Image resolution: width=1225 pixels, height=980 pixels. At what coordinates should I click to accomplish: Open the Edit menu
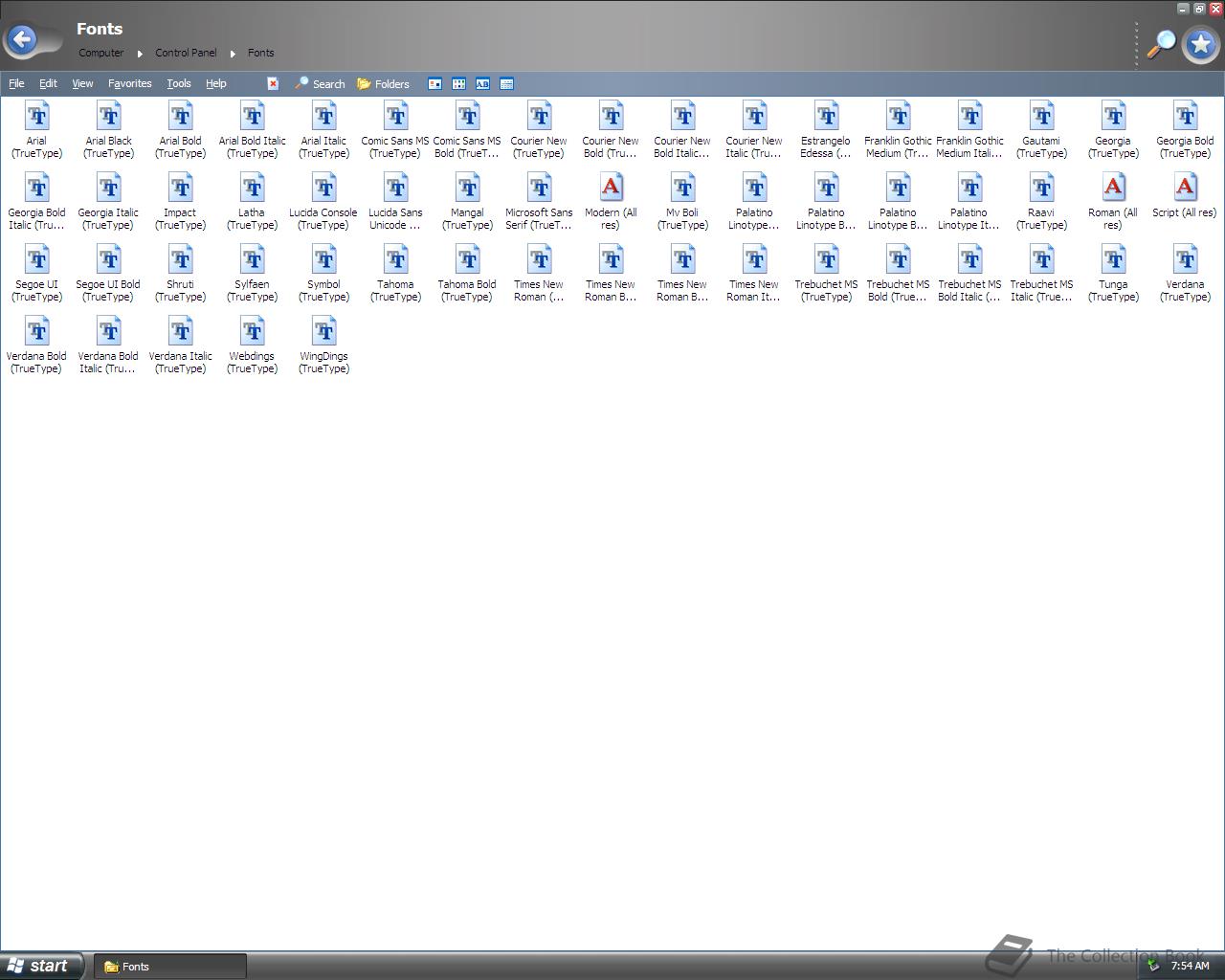click(48, 83)
